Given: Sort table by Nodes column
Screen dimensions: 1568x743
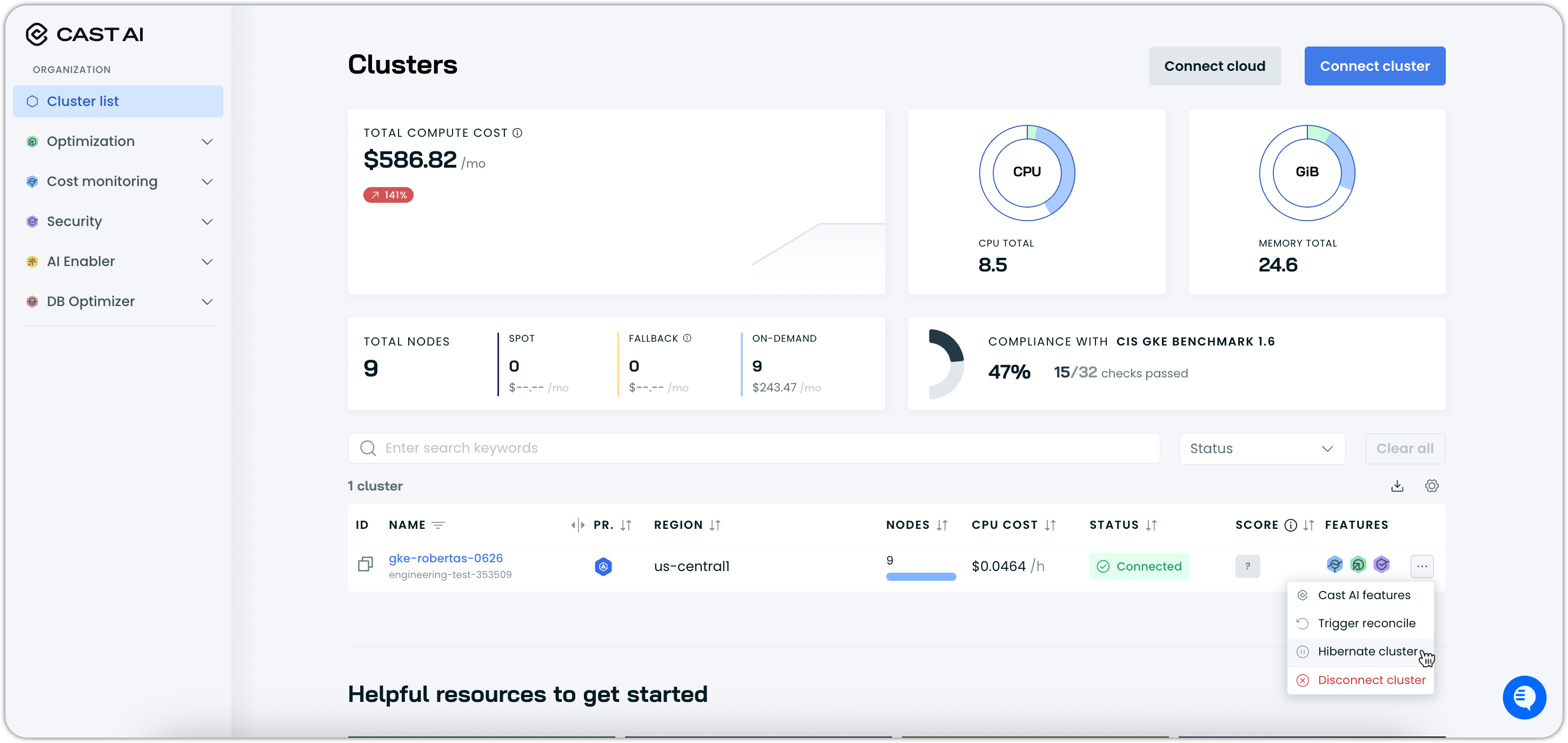Looking at the screenshot, I should pyautogui.click(x=942, y=525).
